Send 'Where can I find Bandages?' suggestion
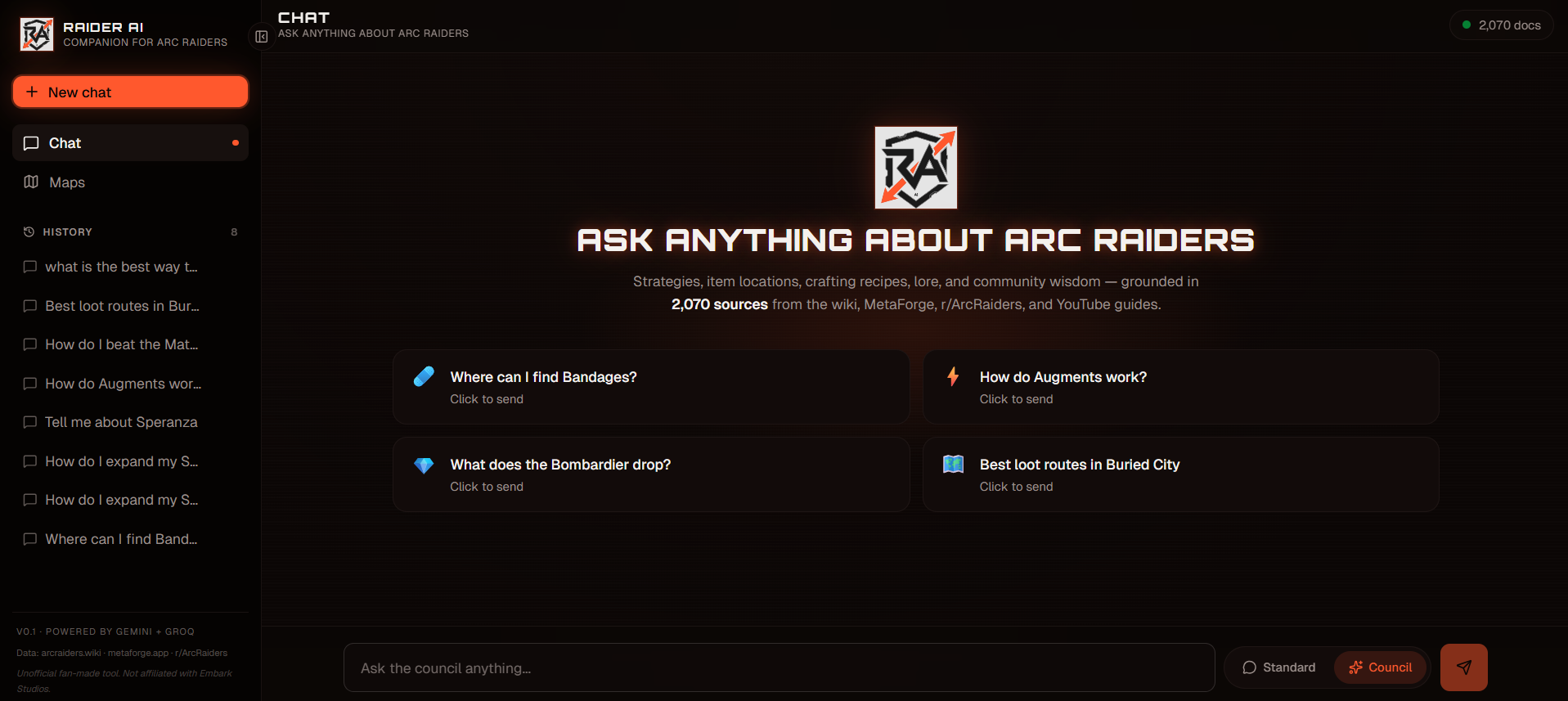This screenshot has width=1568, height=701. pyautogui.click(x=651, y=387)
